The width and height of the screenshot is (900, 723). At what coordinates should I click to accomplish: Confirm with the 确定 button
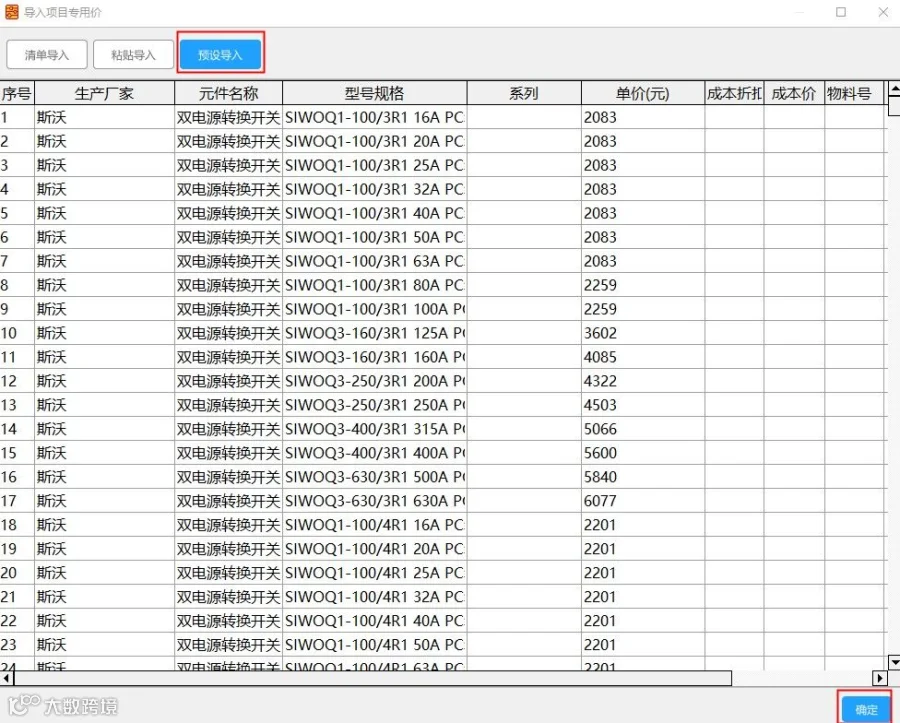pyautogui.click(x=866, y=710)
